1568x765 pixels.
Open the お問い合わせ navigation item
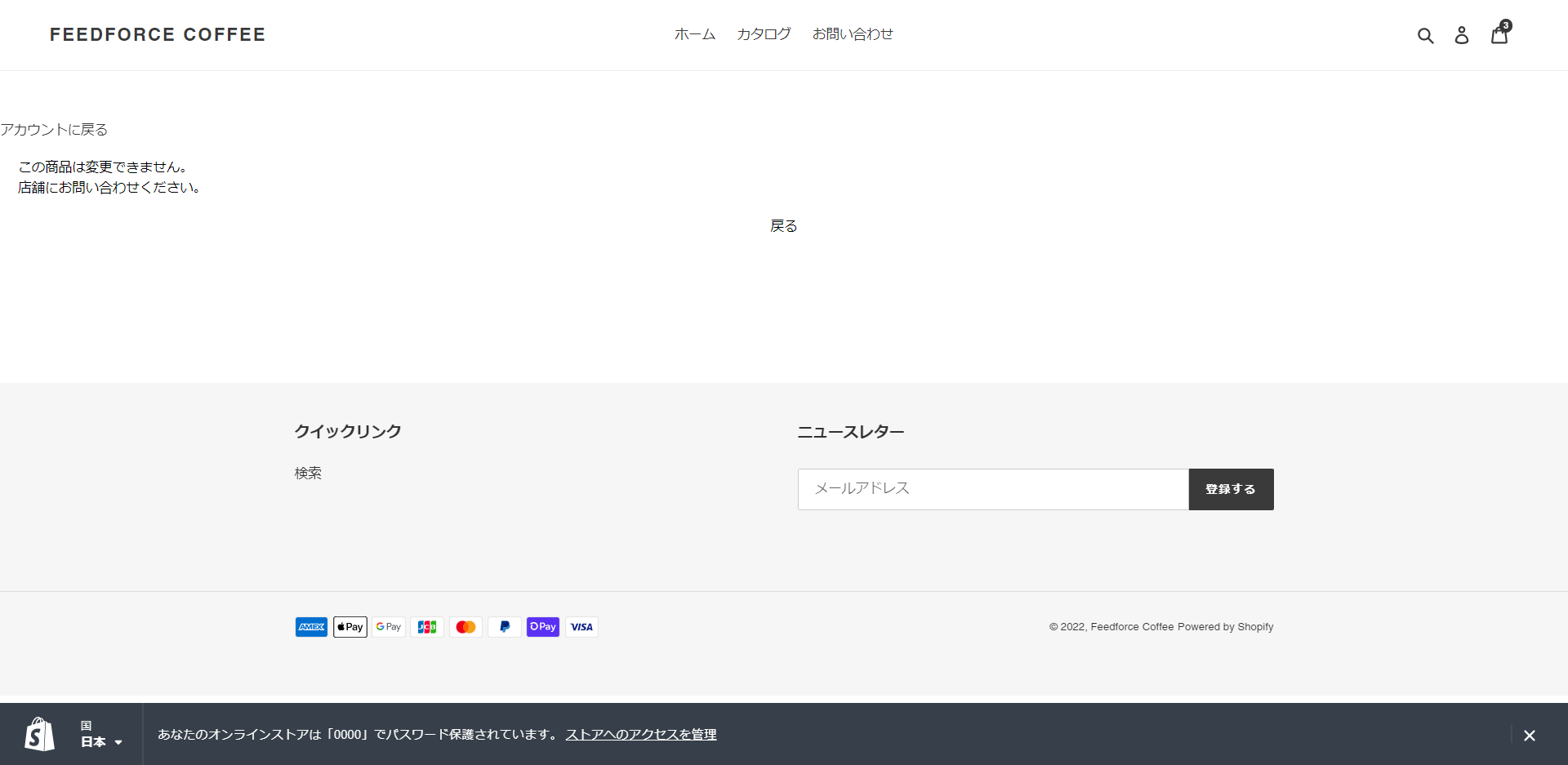(x=853, y=34)
